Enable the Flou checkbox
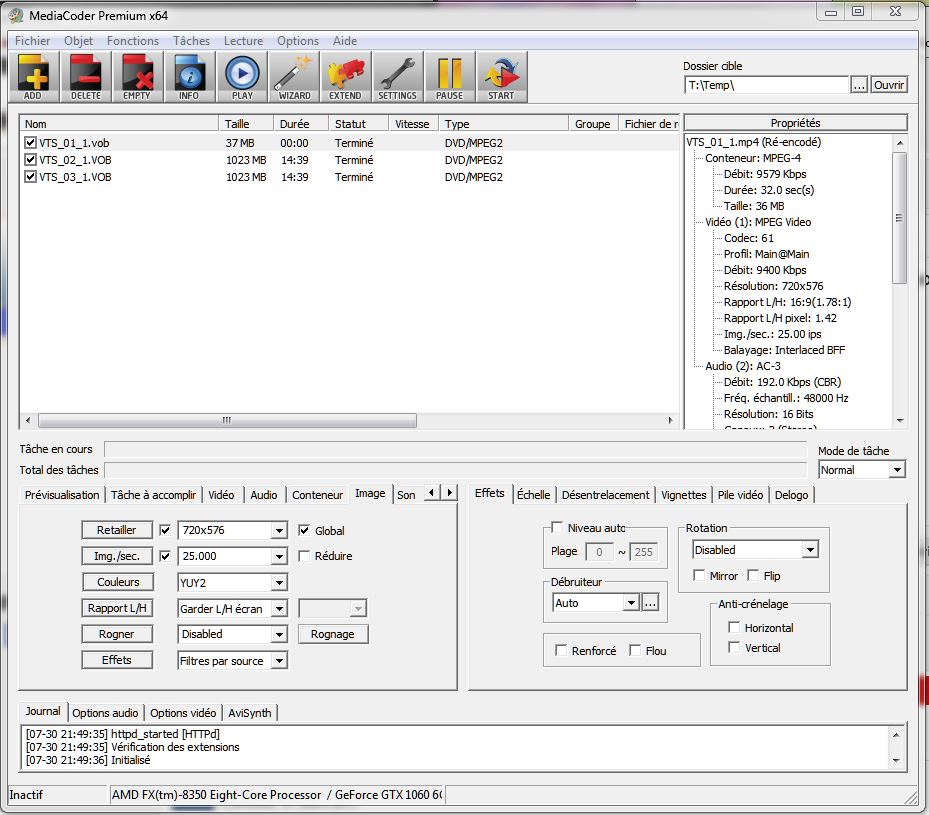Image resolution: width=929 pixels, height=815 pixels. [635, 650]
